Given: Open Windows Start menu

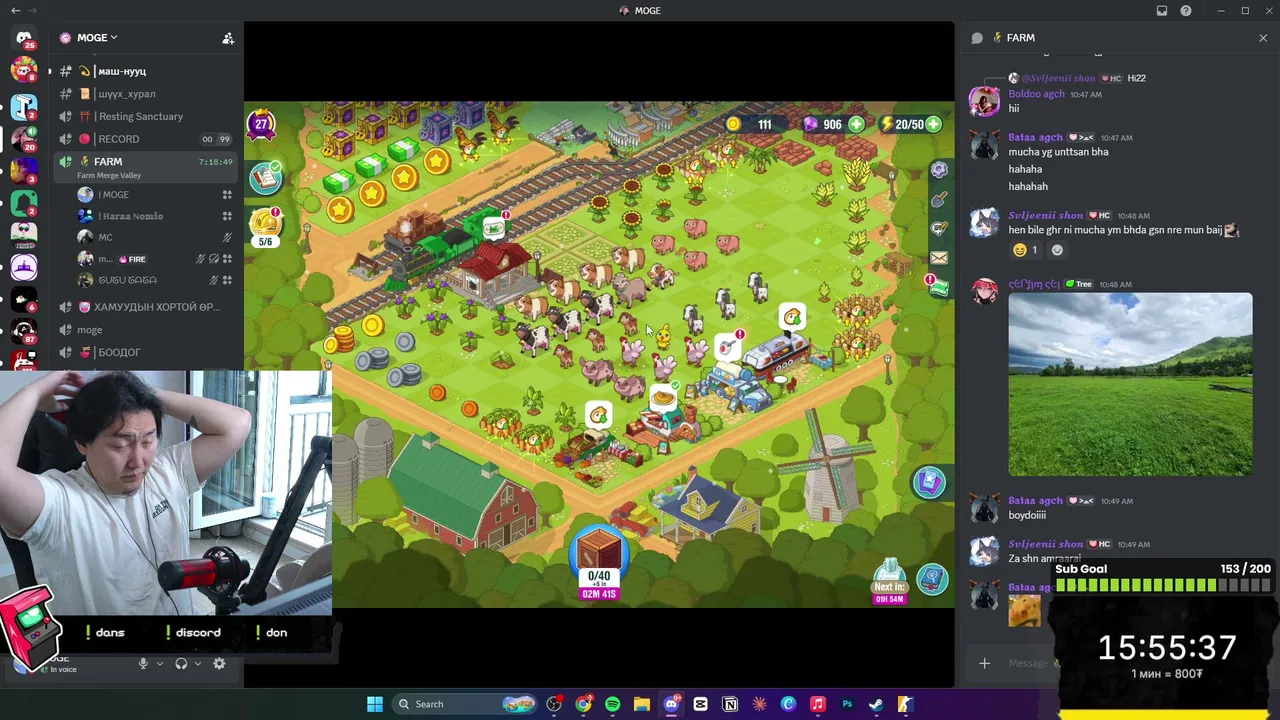Looking at the screenshot, I should (375, 704).
